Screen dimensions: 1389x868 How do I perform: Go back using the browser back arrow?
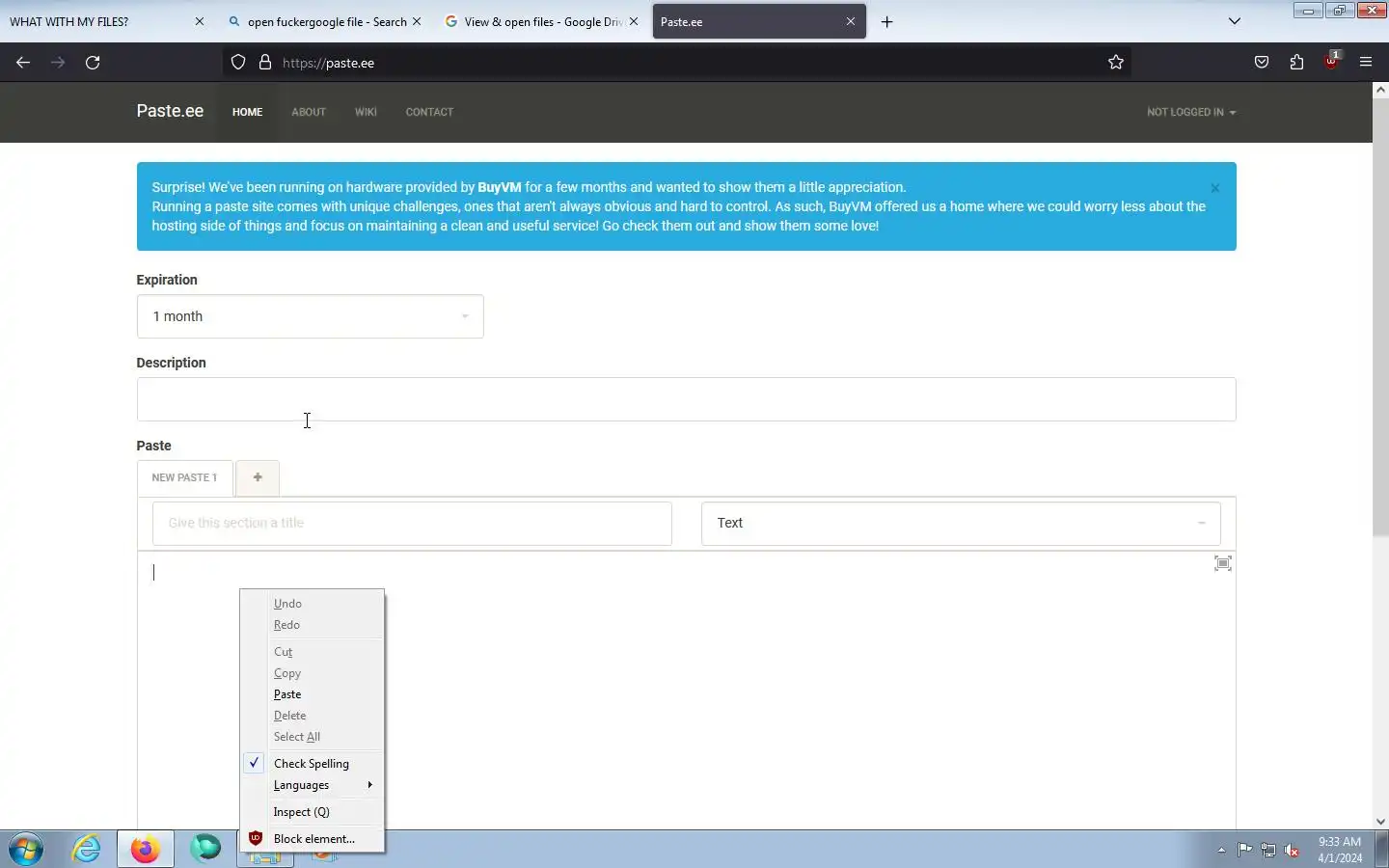tap(23, 63)
